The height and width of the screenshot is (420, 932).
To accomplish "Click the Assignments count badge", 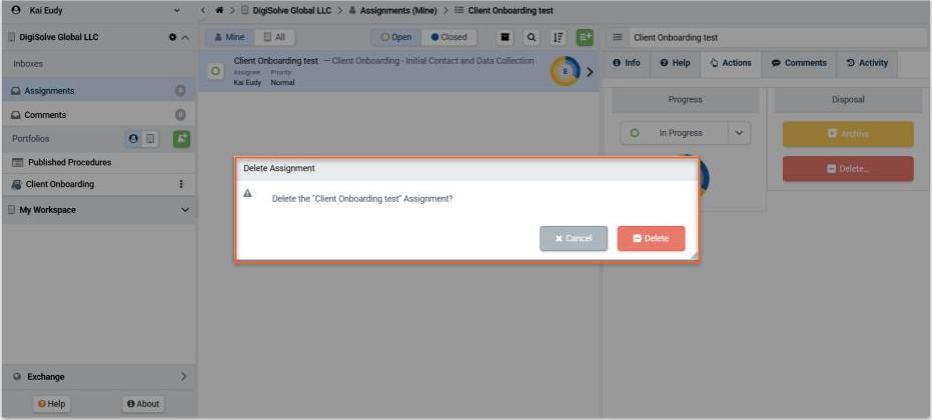I will 181,91.
